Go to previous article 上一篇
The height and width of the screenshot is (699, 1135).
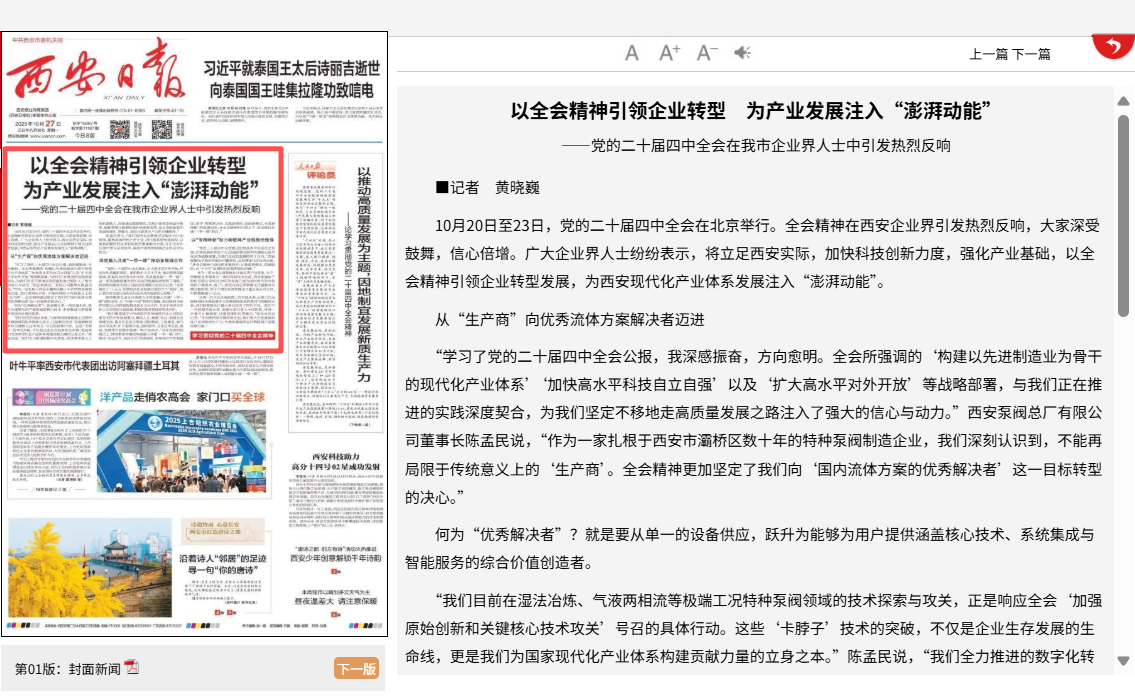click(x=988, y=54)
